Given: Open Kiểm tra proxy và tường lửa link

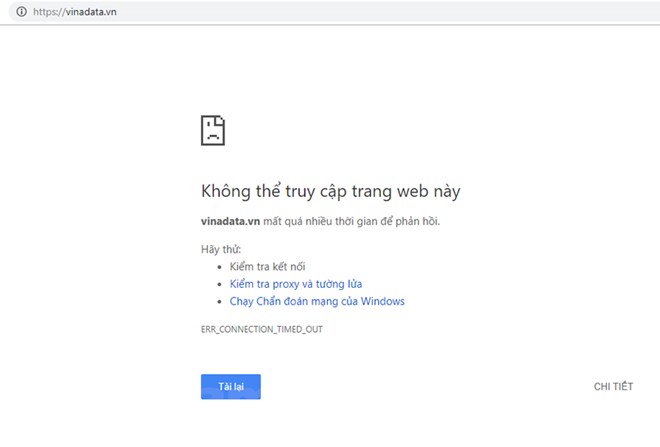Looking at the screenshot, I should point(296,284).
